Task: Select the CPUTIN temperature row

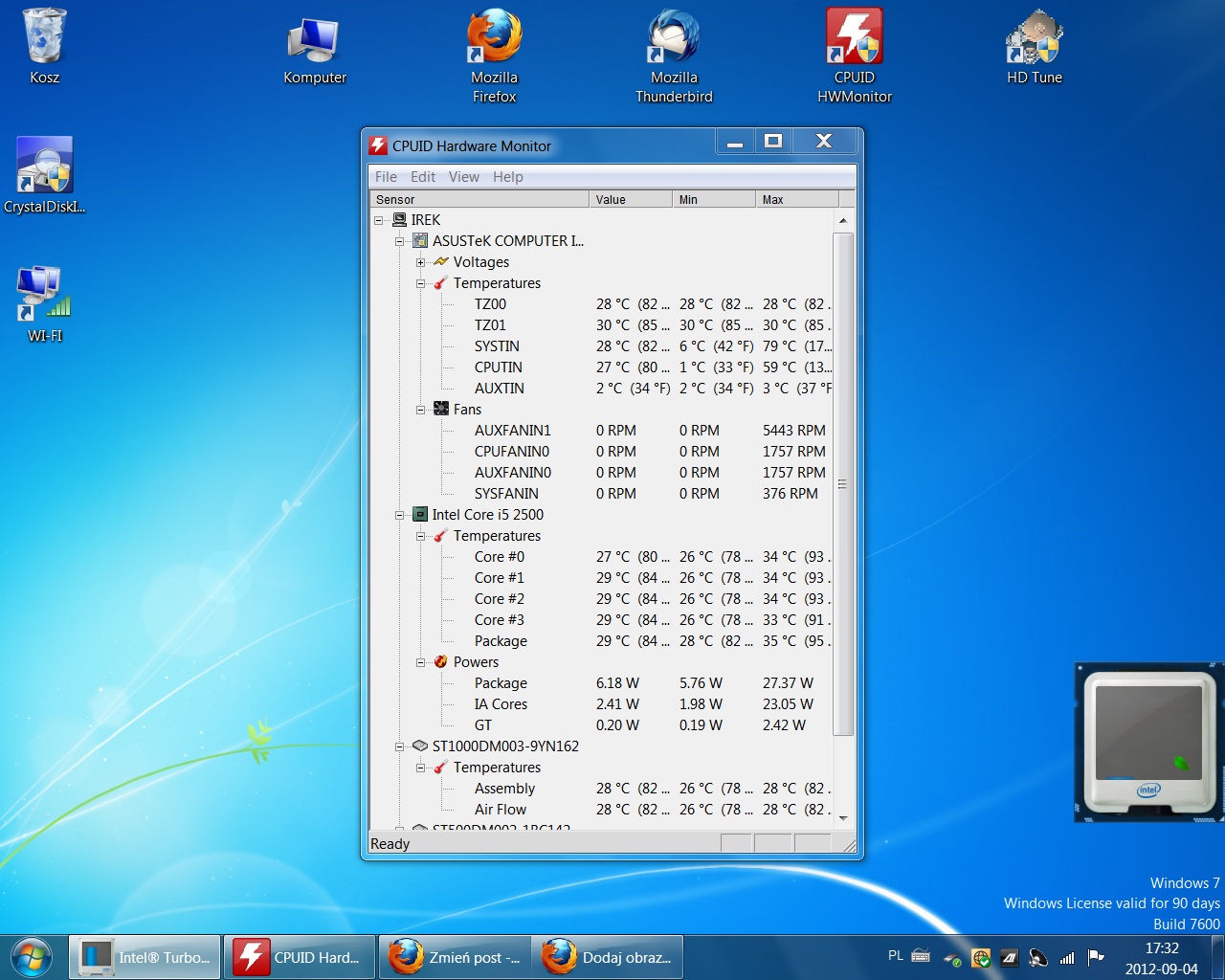Action: 499,367
